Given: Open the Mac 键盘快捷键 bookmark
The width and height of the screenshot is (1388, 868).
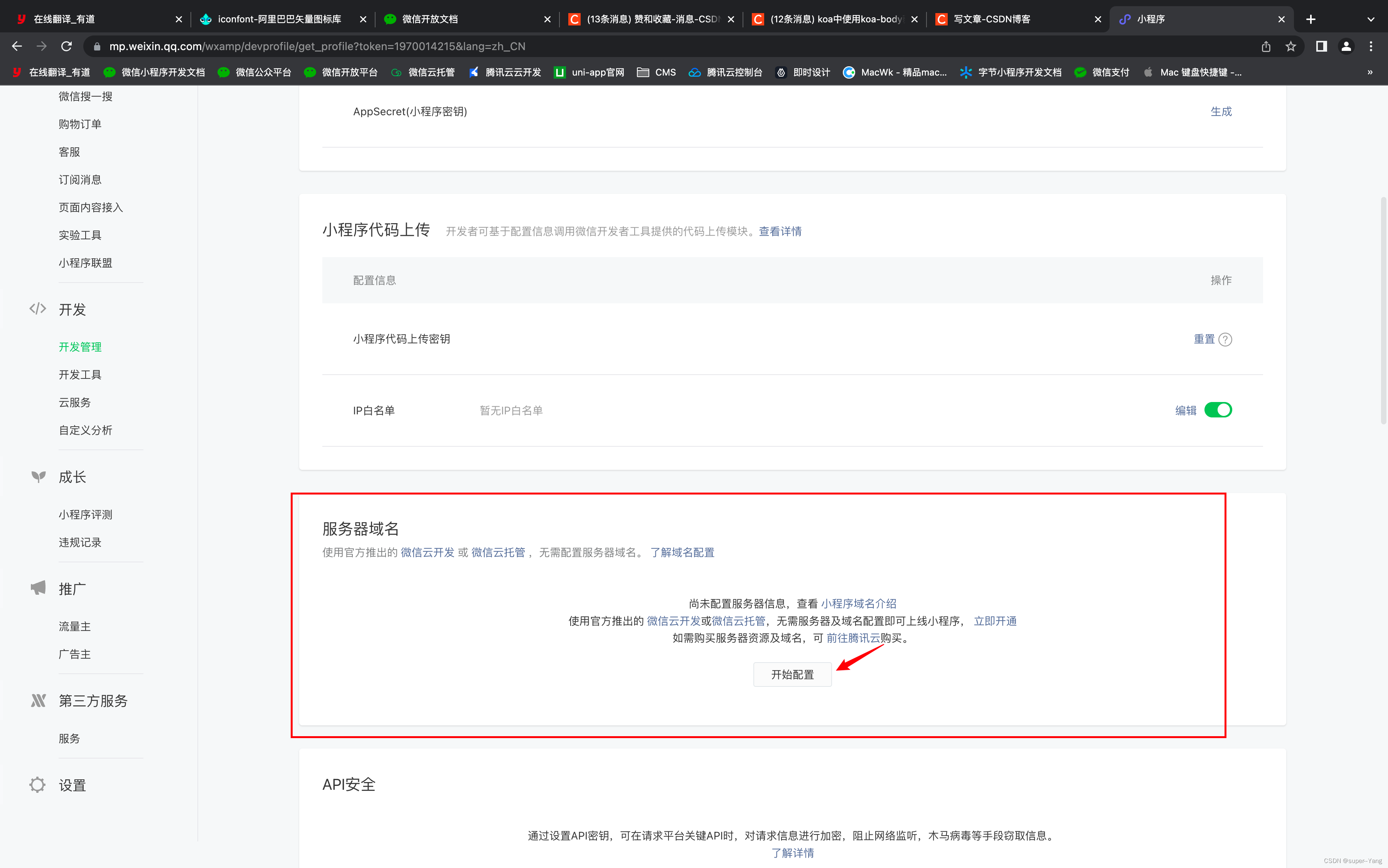Looking at the screenshot, I should pyautogui.click(x=1192, y=72).
